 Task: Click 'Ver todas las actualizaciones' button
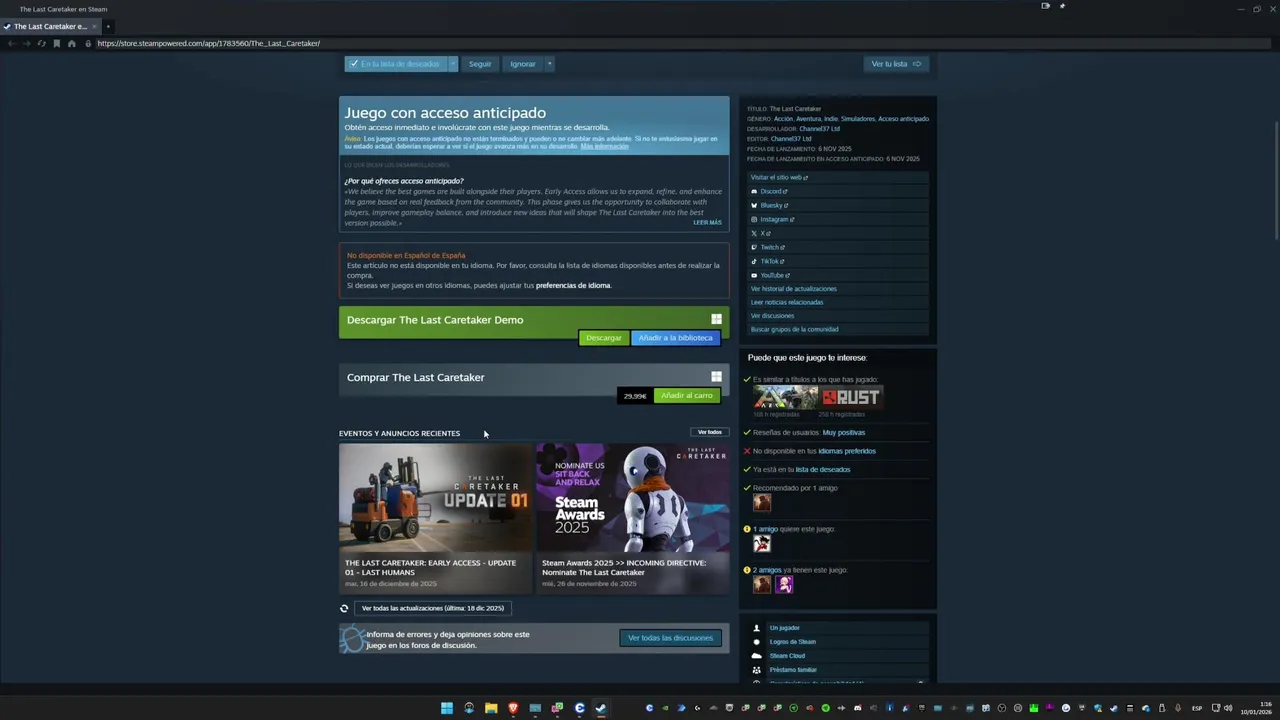[433, 608]
